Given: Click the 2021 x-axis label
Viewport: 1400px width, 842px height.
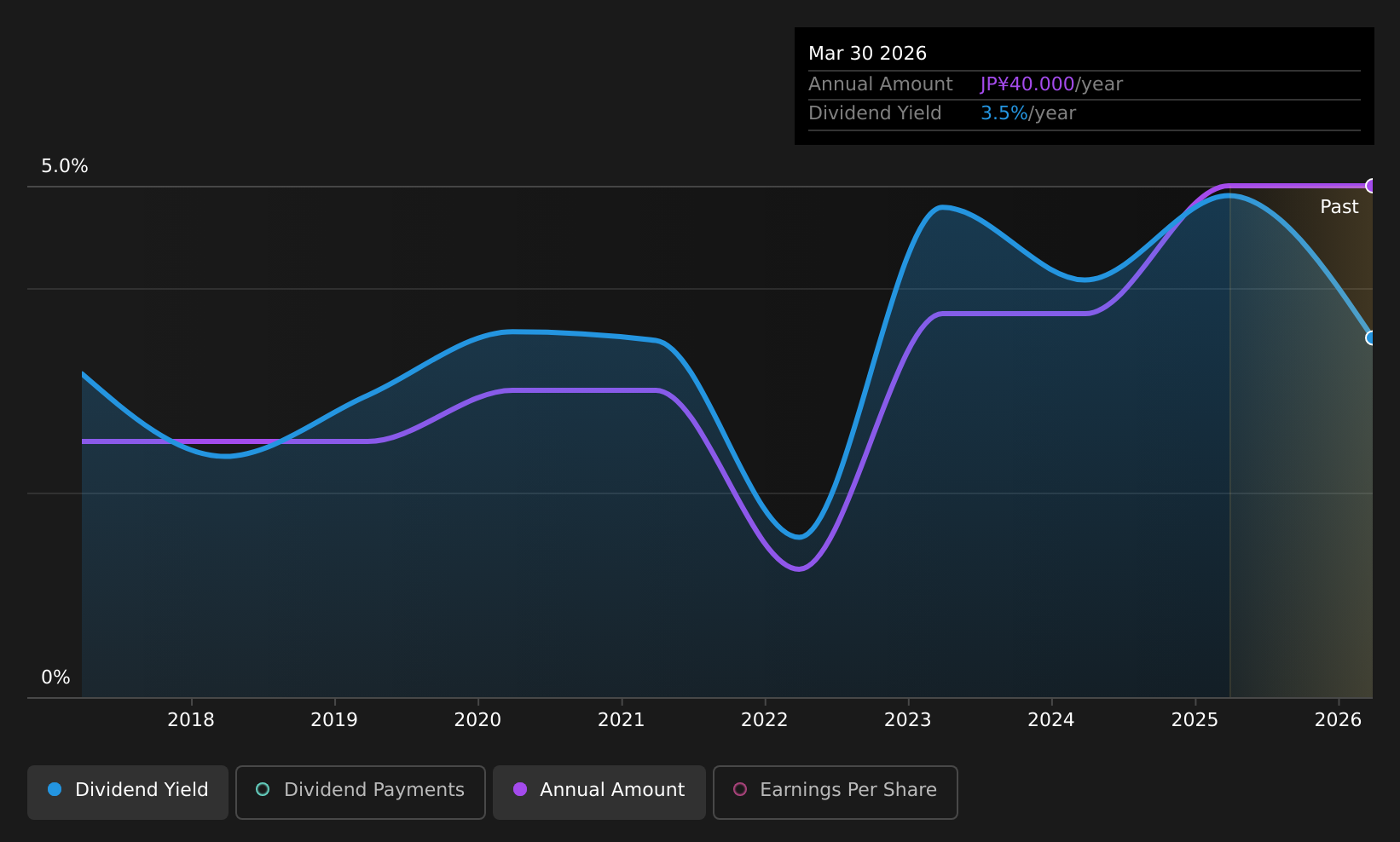Looking at the screenshot, I should click(x=622, y=720).
